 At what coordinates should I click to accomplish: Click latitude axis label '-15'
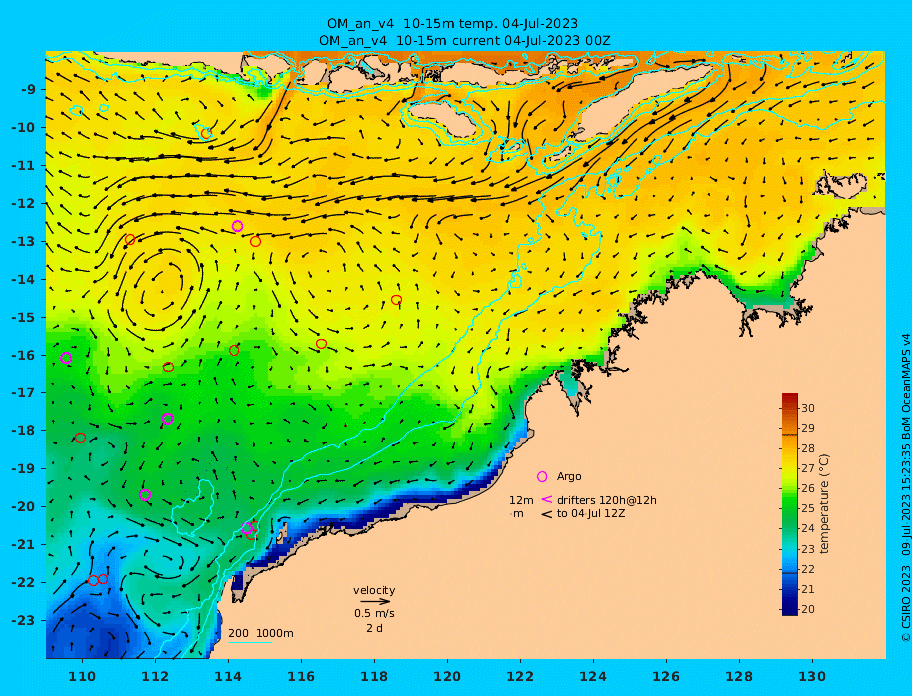click(x=24, y=317)
